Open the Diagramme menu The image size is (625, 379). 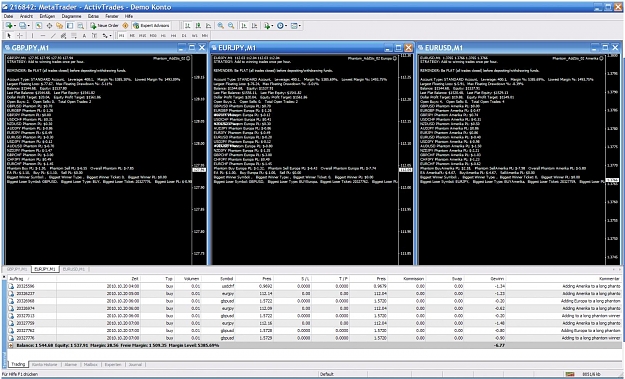coord(71,16)
